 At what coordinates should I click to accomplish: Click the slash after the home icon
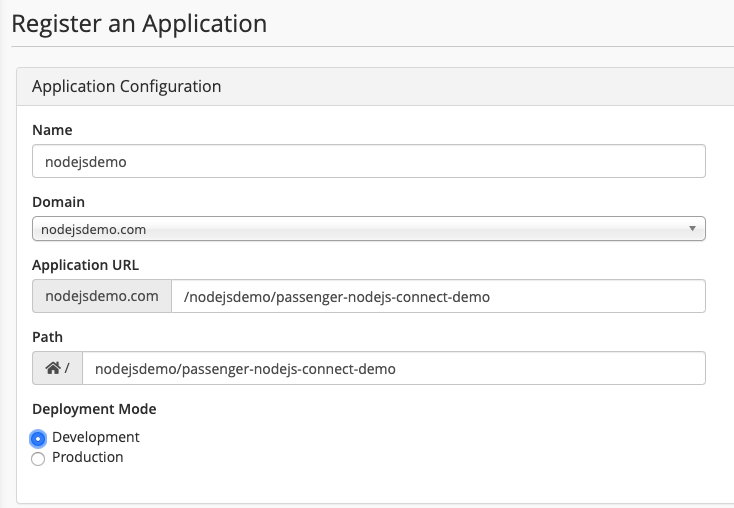[x=67, y=369]
